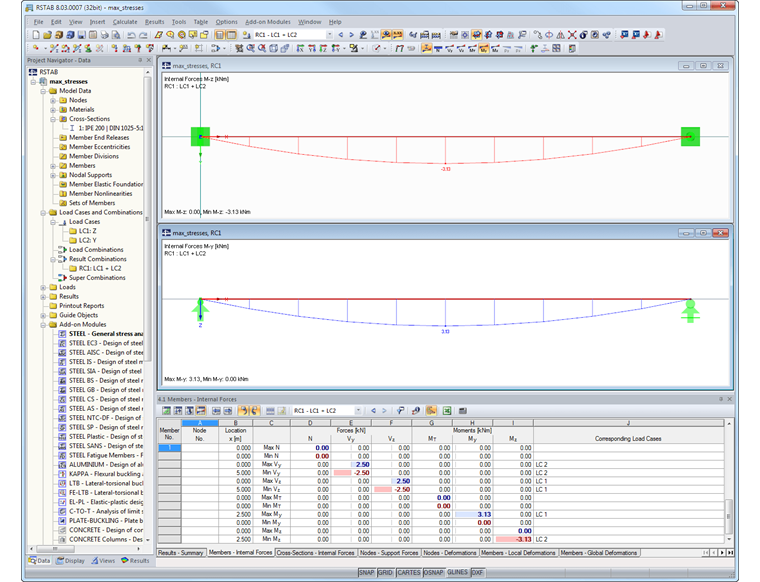Click the next load case arrow in main toolbar
Screen dimensions: 760x582
click(x=350, y=34)
